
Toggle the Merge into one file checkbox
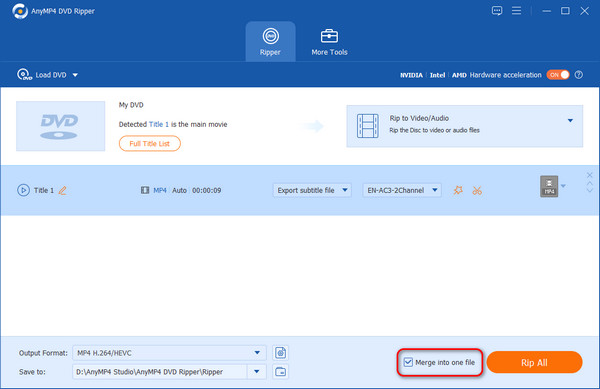(408, 362)
